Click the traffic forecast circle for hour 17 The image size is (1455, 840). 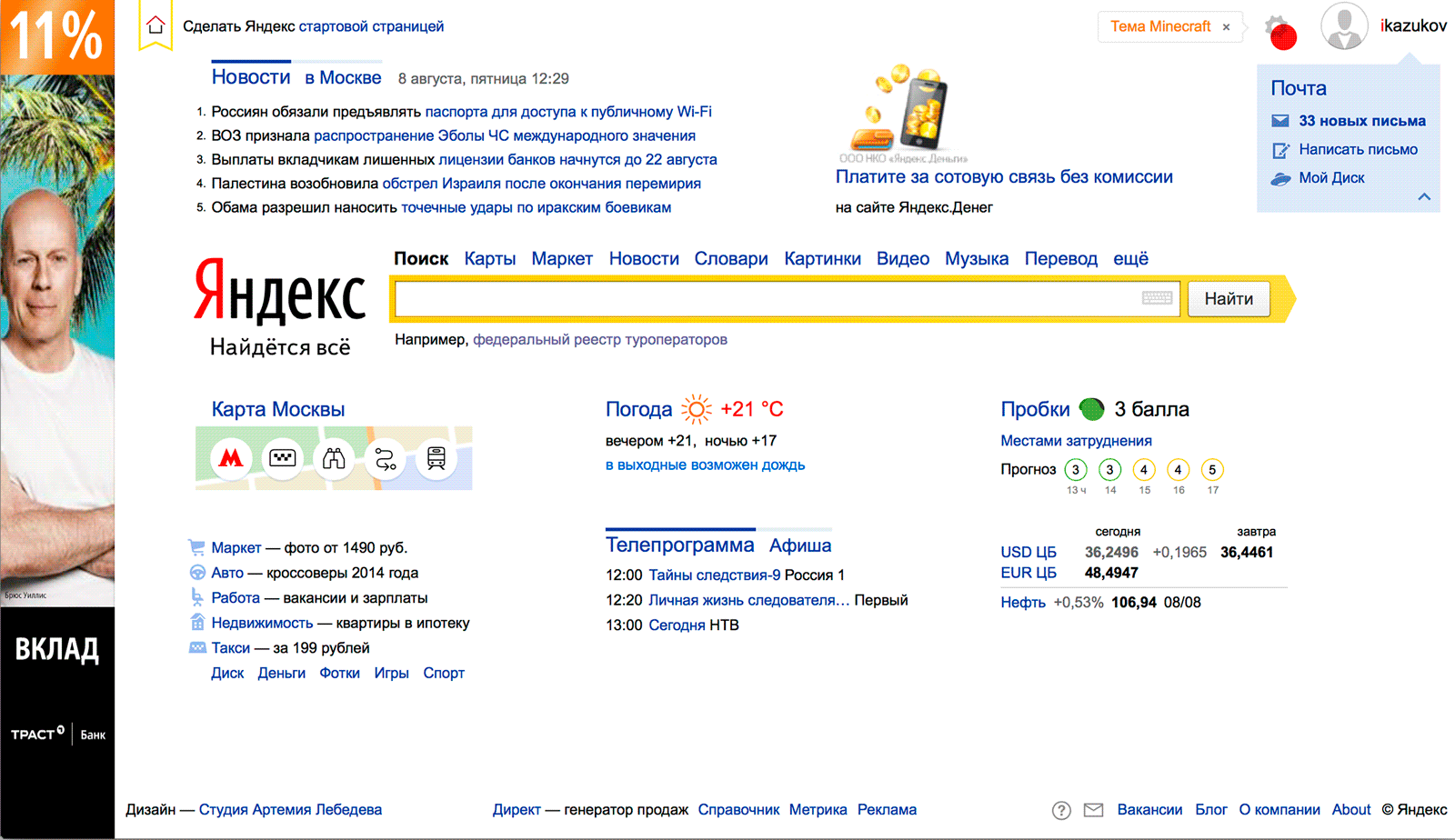pyautogui.click(x=1212, y=469)
